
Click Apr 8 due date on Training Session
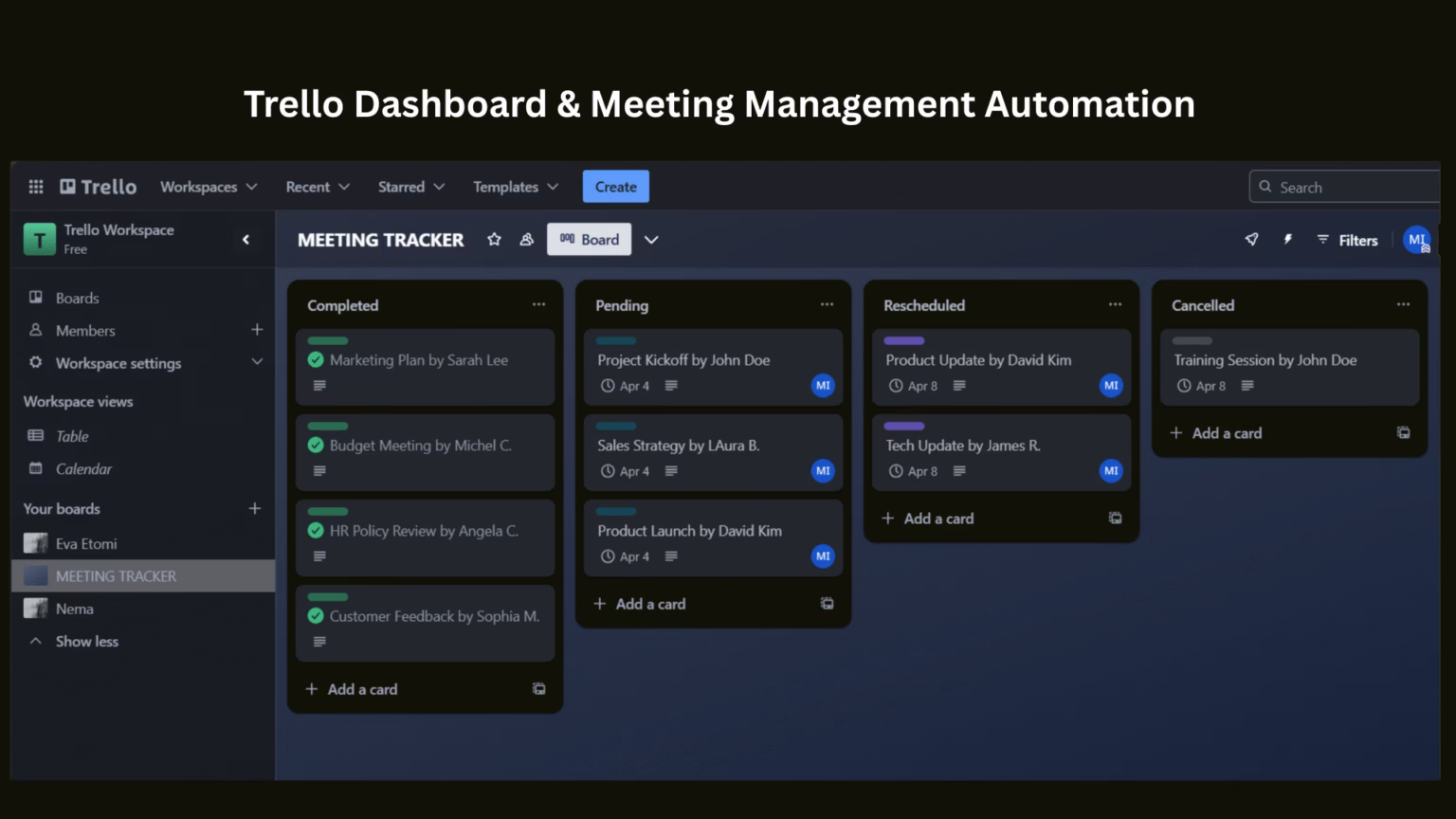click(1202, 386)
